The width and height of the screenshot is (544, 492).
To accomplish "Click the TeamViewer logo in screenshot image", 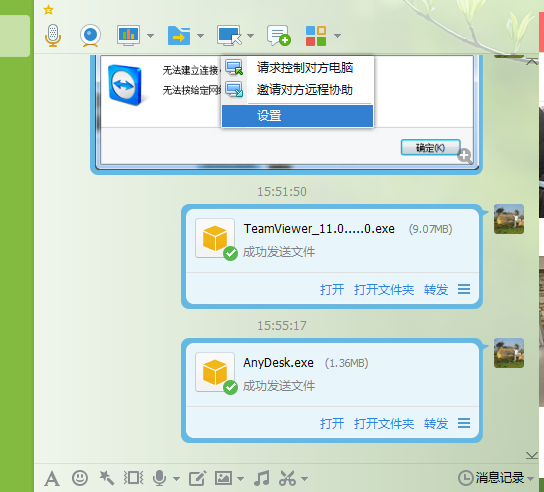I will [x=125, y=85].
